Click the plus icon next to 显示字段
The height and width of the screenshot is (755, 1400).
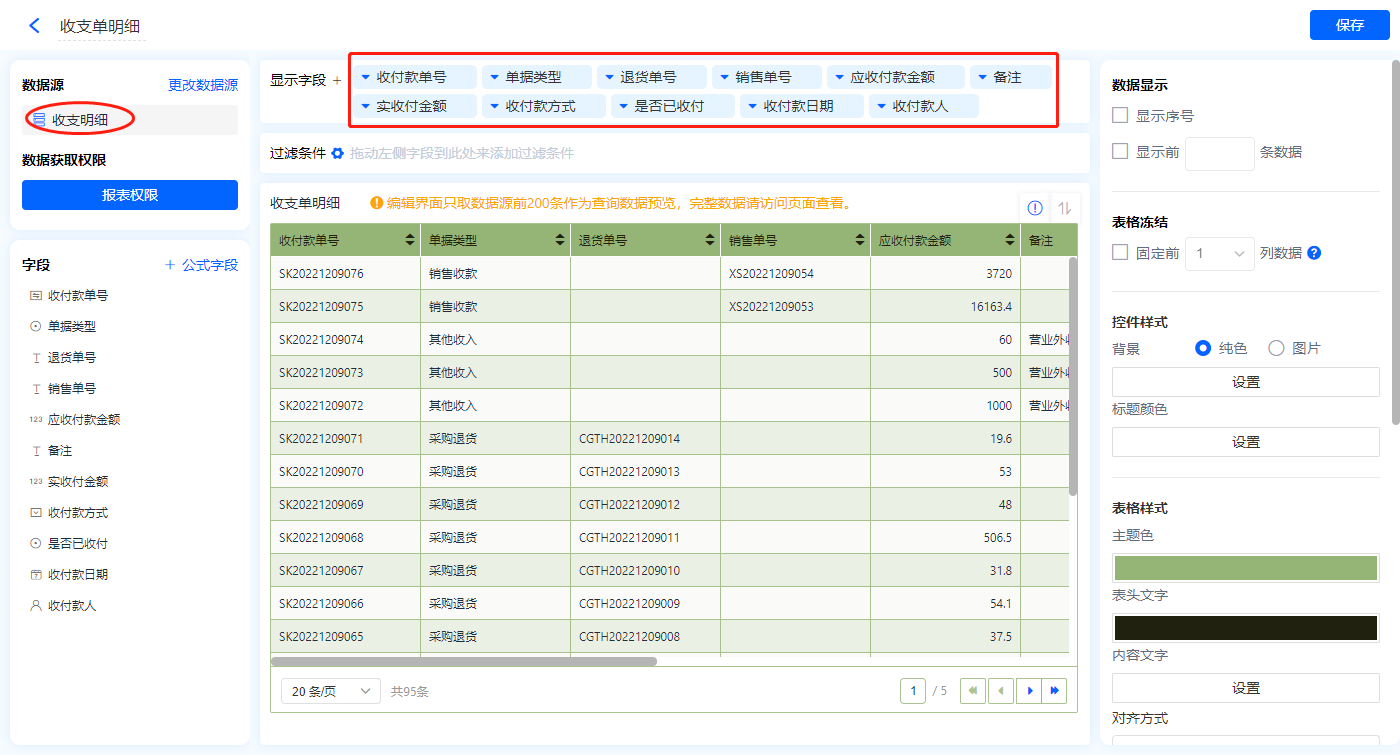pyautogui.click(x=337, y=81)
